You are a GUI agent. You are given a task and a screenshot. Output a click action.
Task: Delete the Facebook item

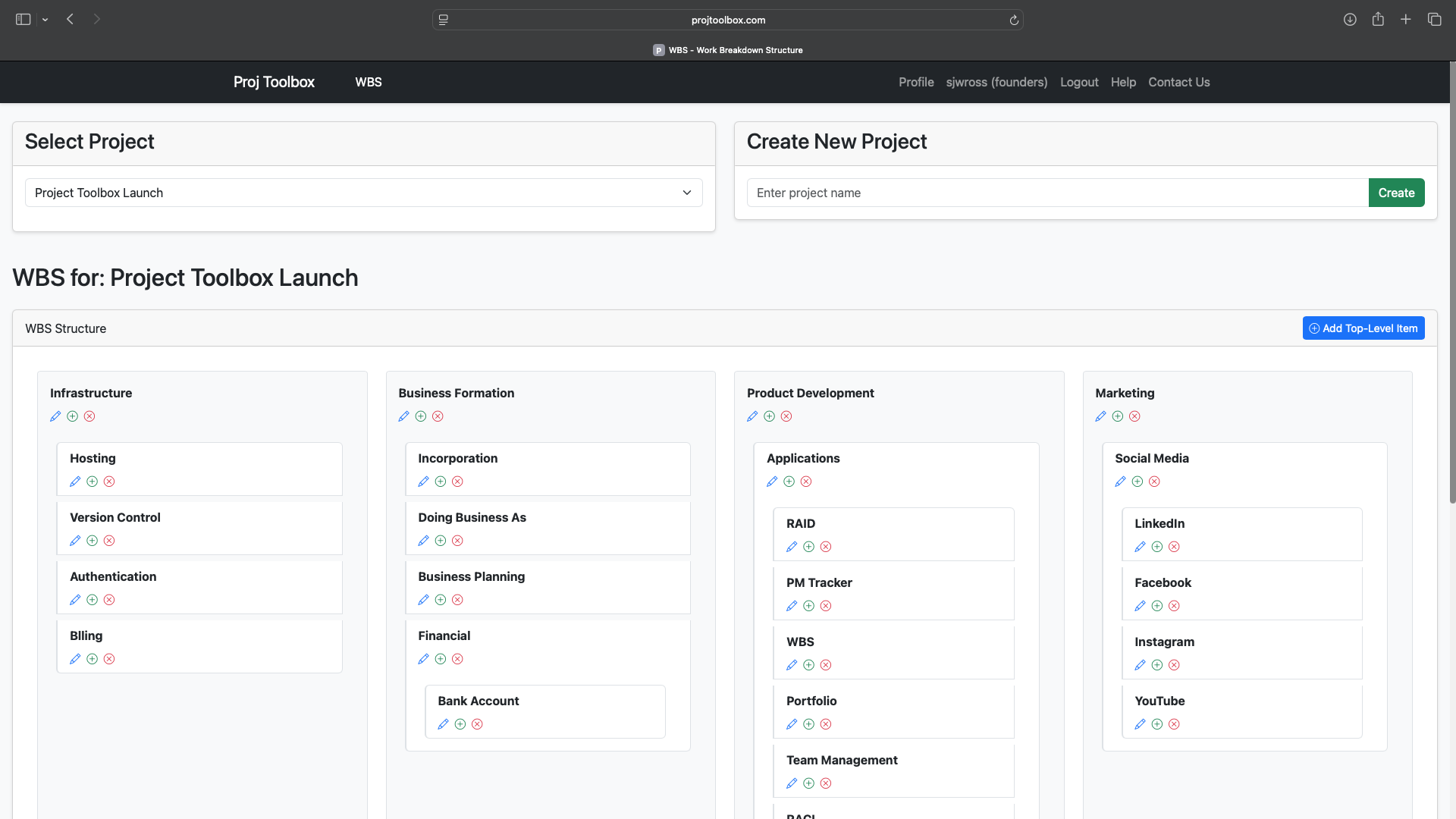point(1174,606)
